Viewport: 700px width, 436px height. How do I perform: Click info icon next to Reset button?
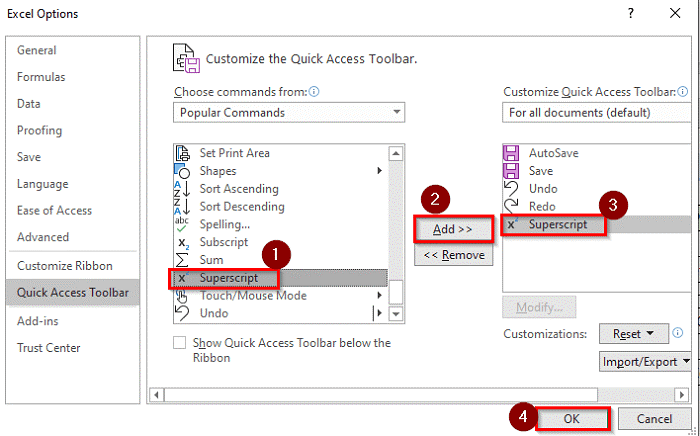click(x=678, y=333)
